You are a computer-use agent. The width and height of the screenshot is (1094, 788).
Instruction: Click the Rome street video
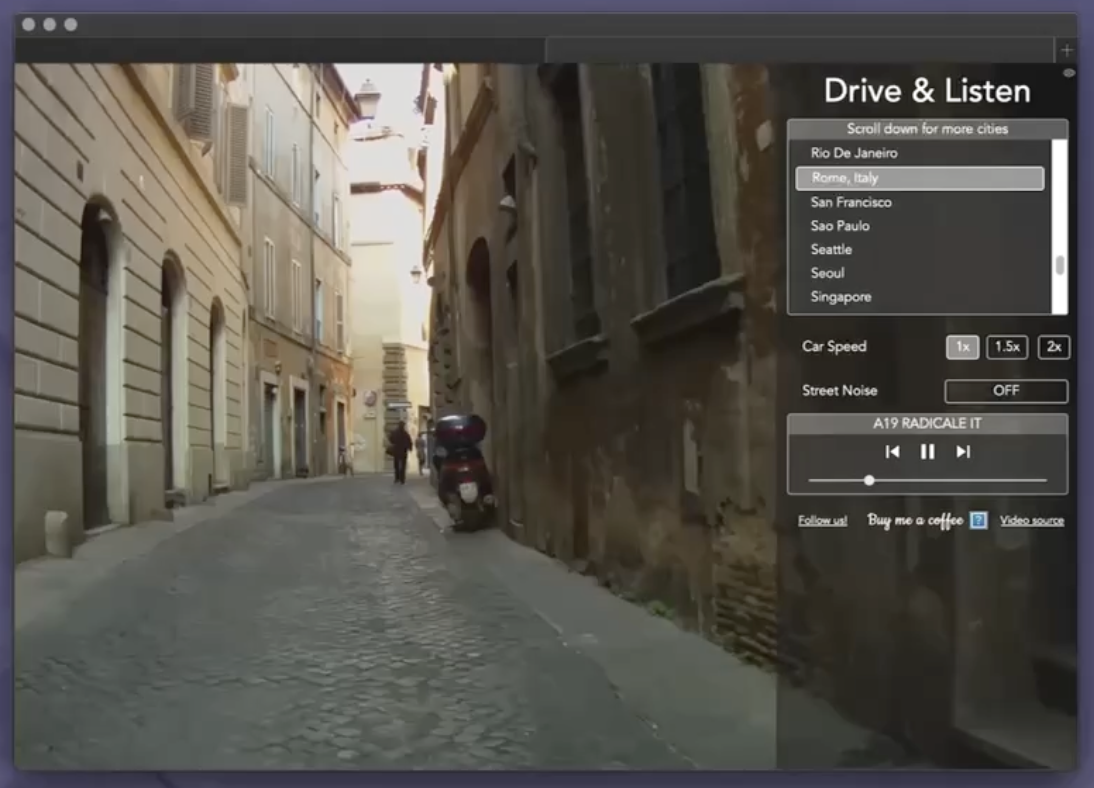[395, 417]
